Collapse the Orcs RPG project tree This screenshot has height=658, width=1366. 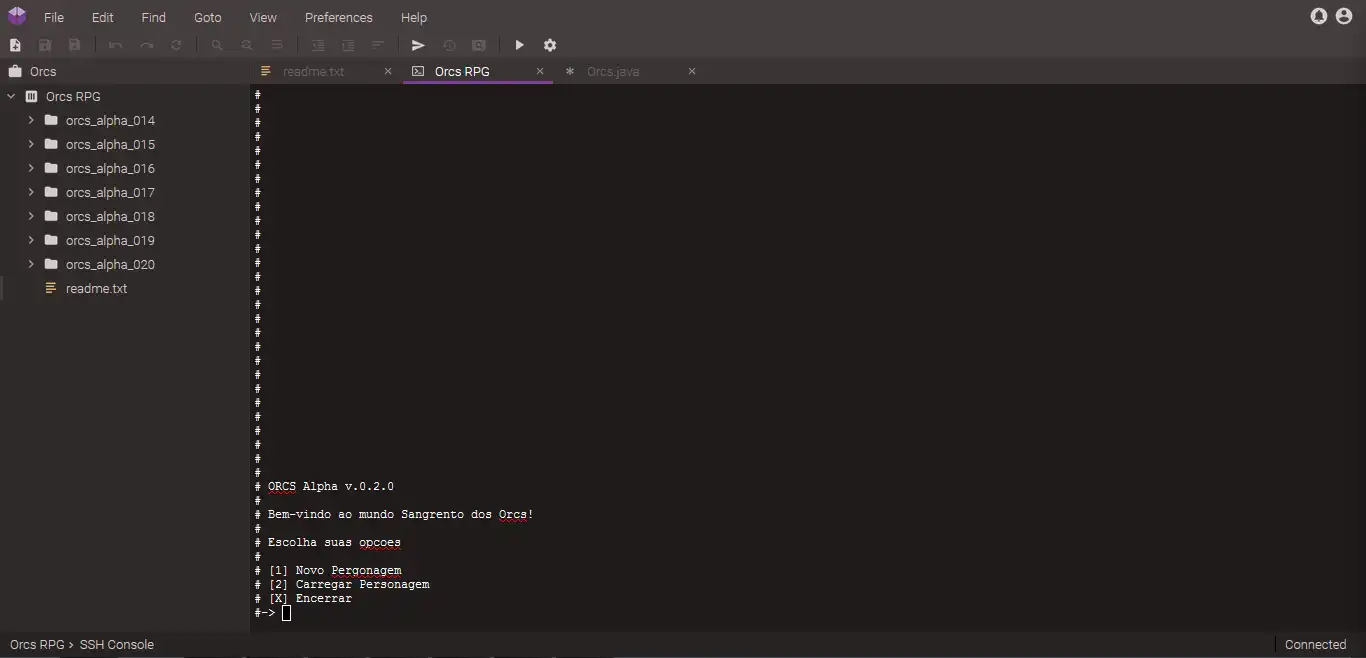[11, 97]
